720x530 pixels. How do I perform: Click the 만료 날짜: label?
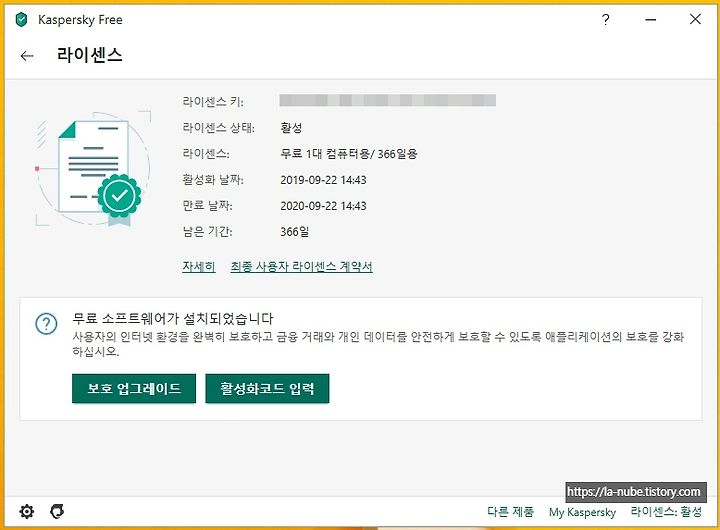(207, 206)
